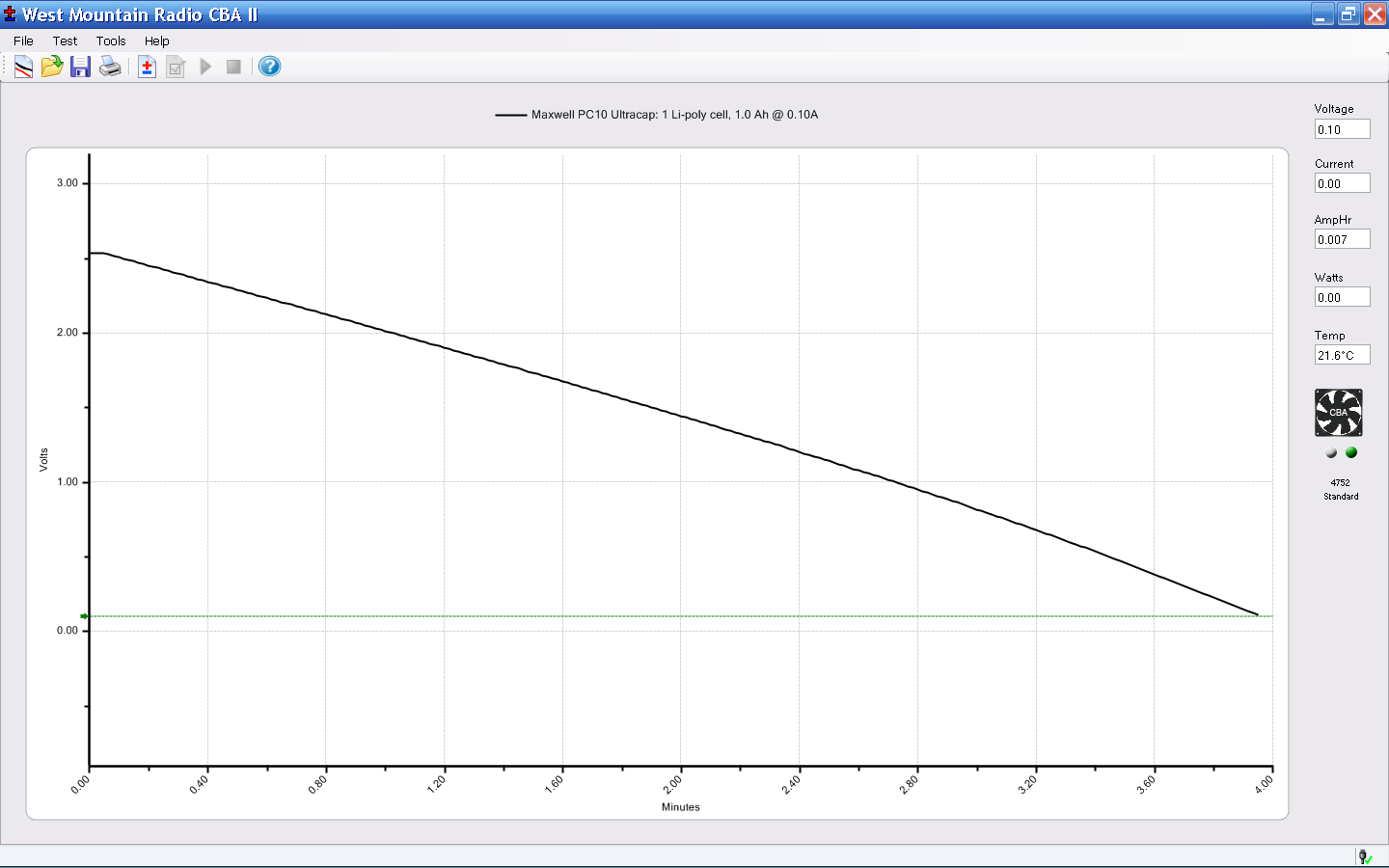Click the AmpHr value field
Image resolution: width=1389 pixels, height=868 pixels.
coord(1342,239)
